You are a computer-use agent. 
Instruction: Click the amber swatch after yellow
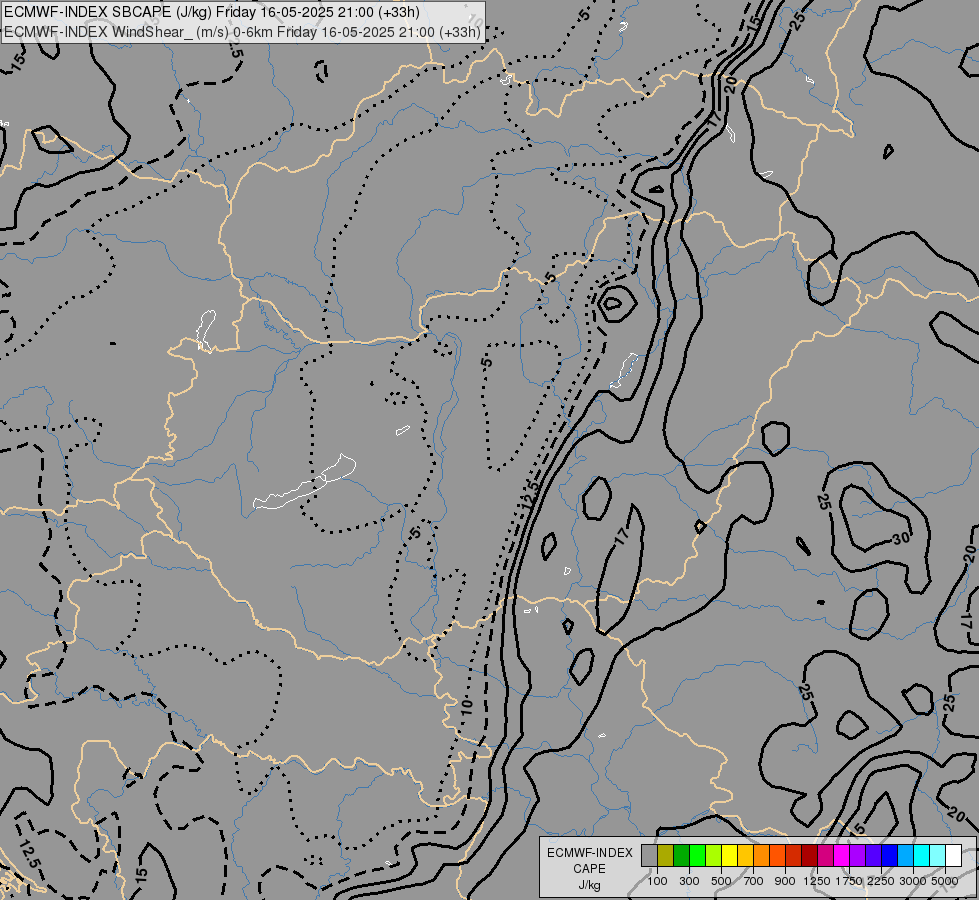tap(745, 855)
